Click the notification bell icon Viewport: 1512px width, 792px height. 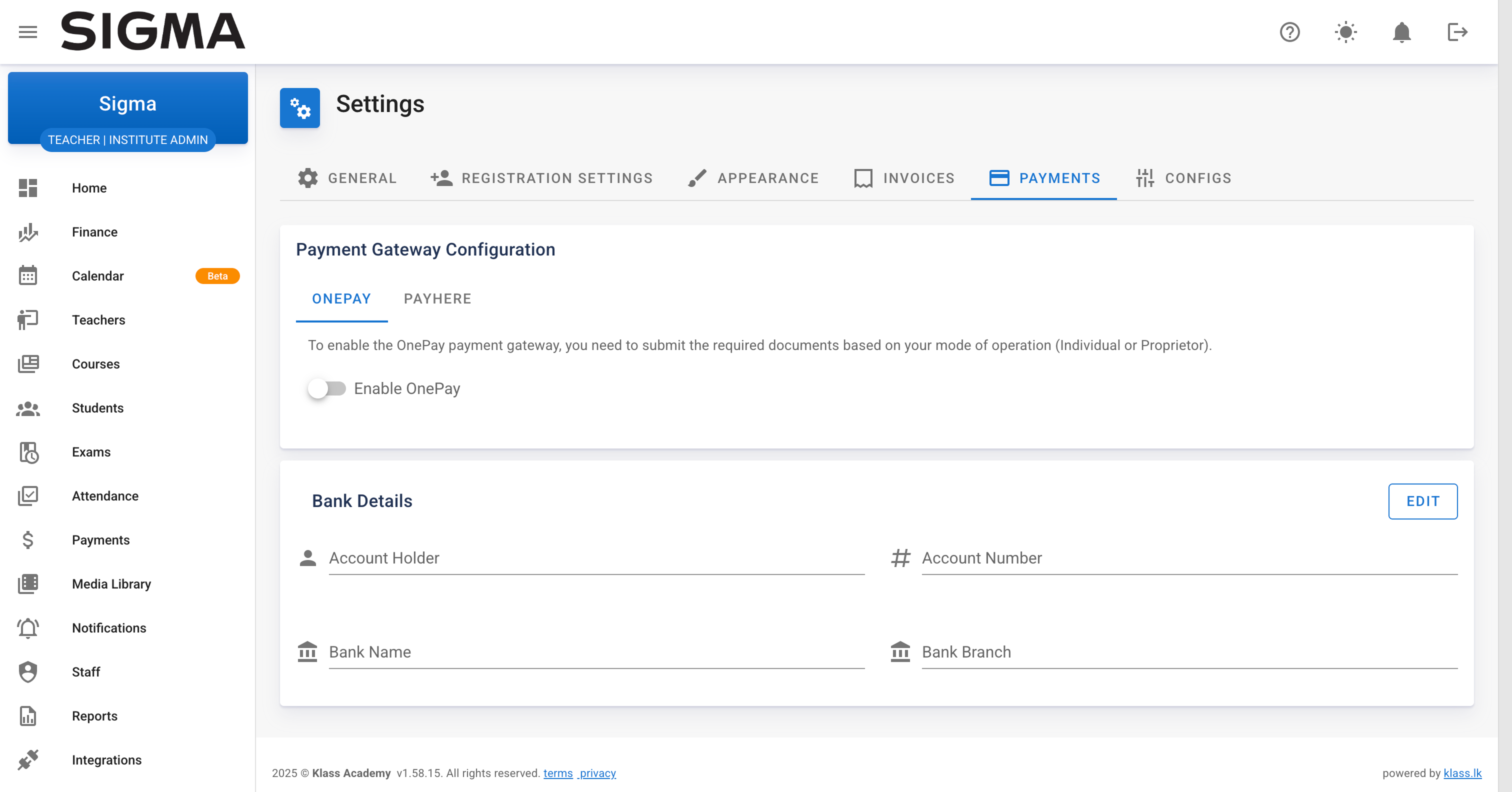click(x=1402, y=31)
